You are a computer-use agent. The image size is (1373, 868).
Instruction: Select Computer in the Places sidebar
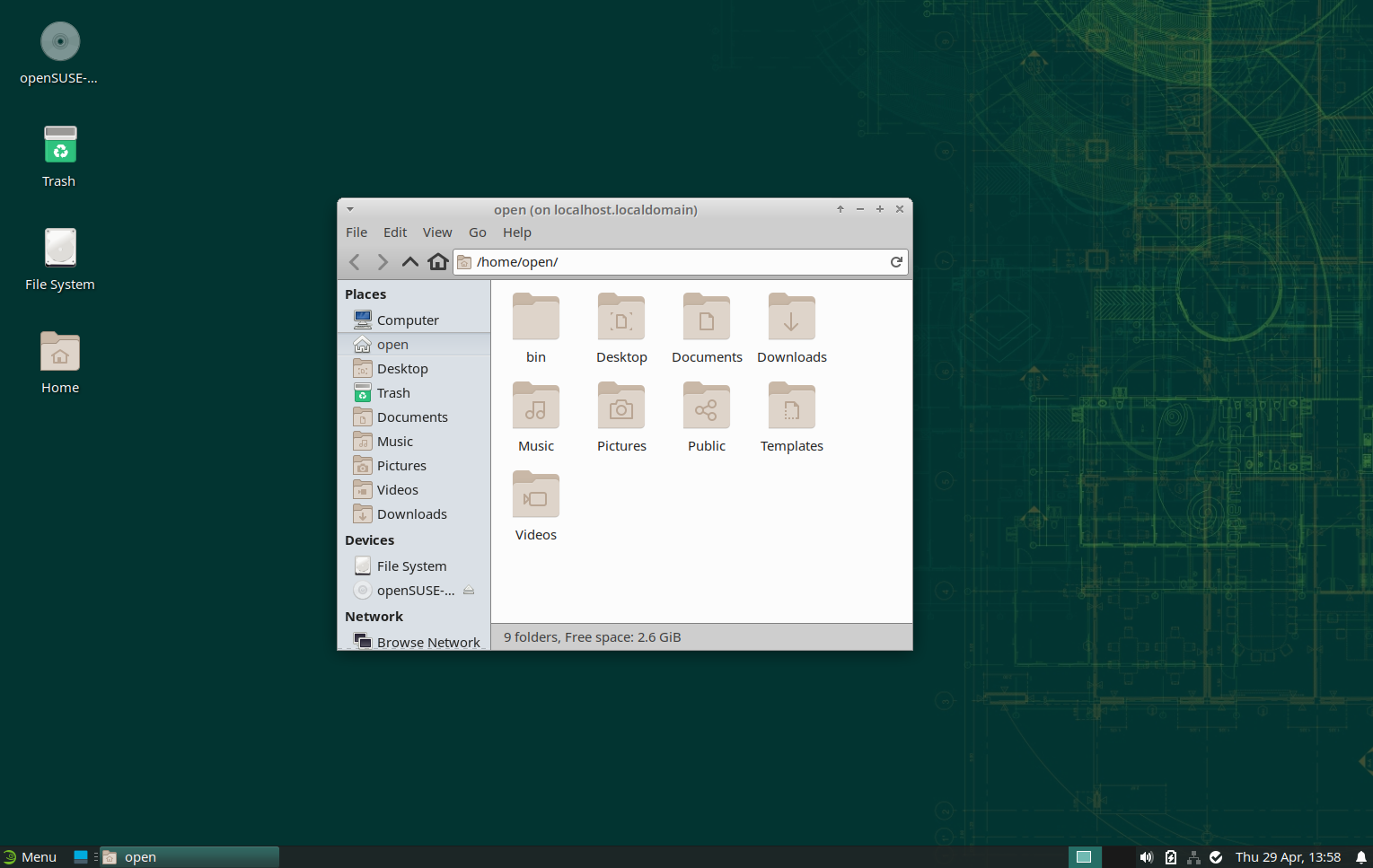point(408,320)
